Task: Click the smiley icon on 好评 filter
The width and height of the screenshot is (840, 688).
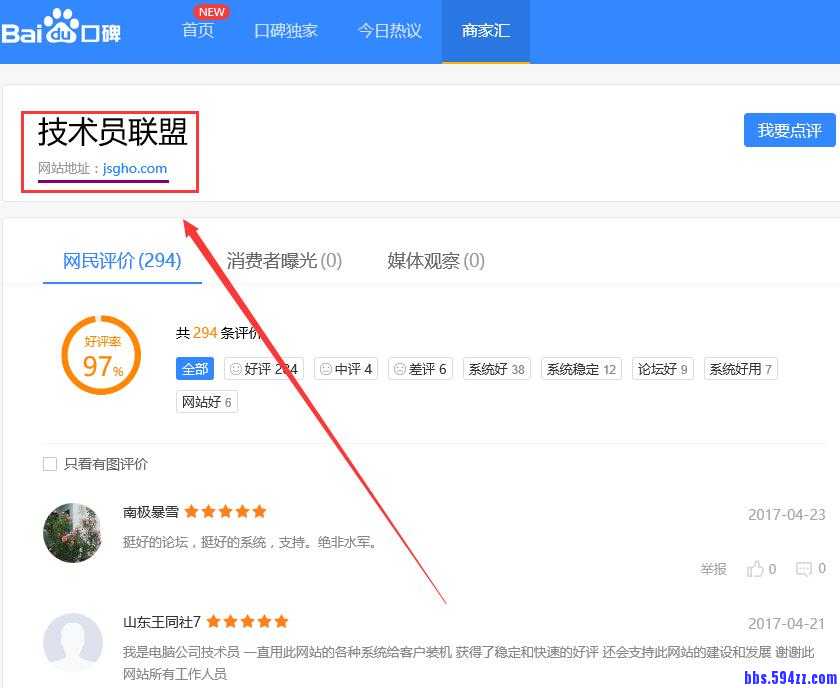Action: [x=234, y=368]
